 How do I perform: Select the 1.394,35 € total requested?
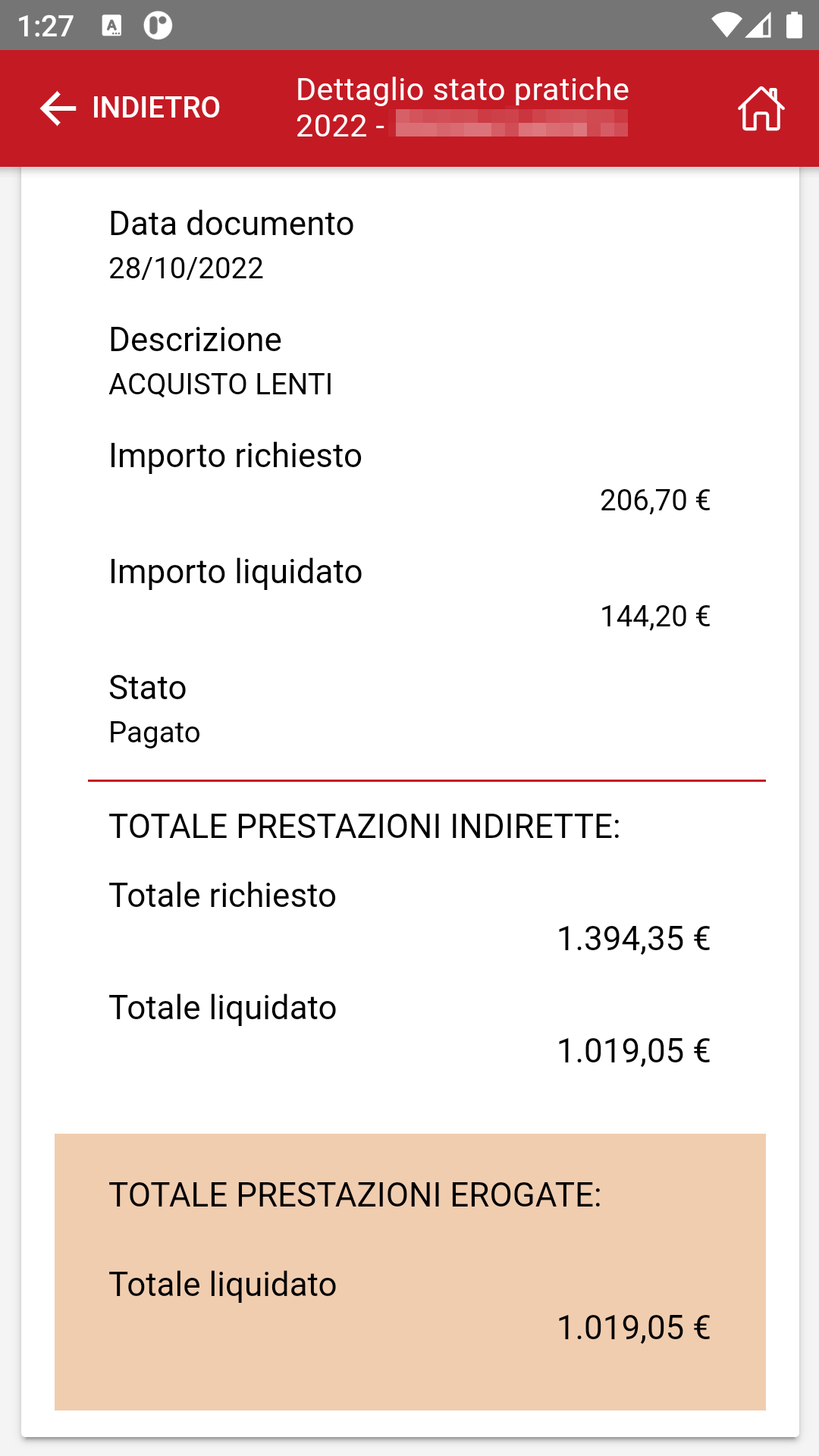[633, 939]
